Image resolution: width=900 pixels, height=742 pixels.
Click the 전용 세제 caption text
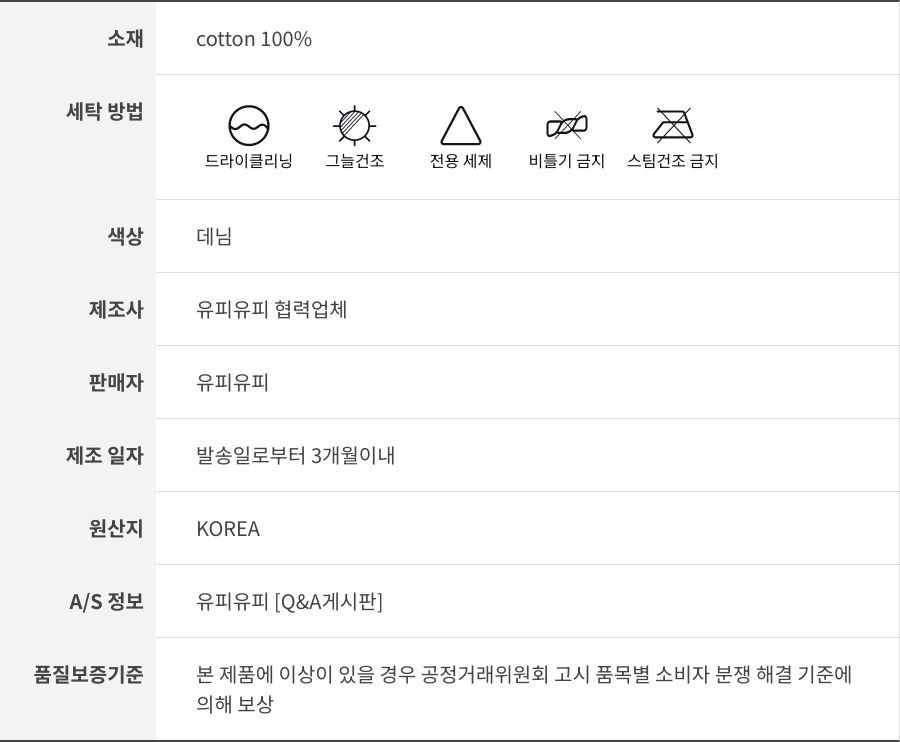461,161
